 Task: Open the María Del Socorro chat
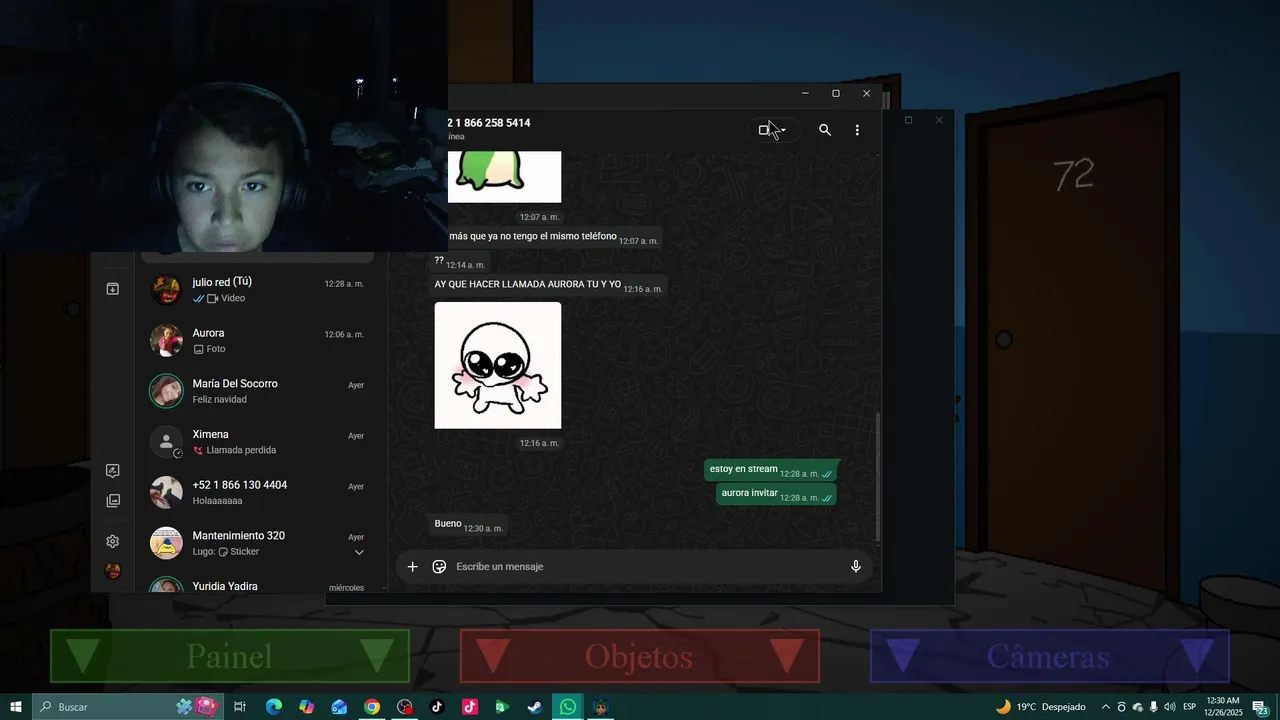click(x=260, y=391)
